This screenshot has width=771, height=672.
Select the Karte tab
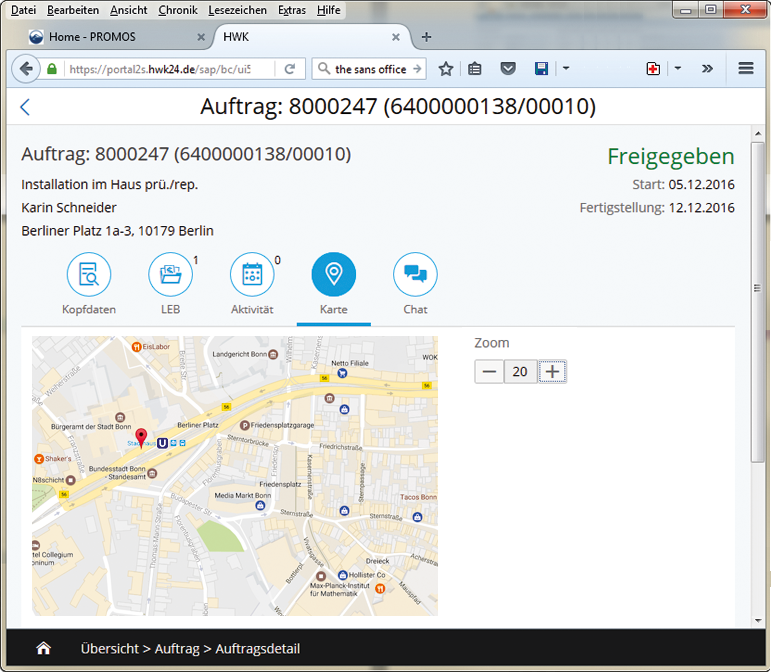334,283
